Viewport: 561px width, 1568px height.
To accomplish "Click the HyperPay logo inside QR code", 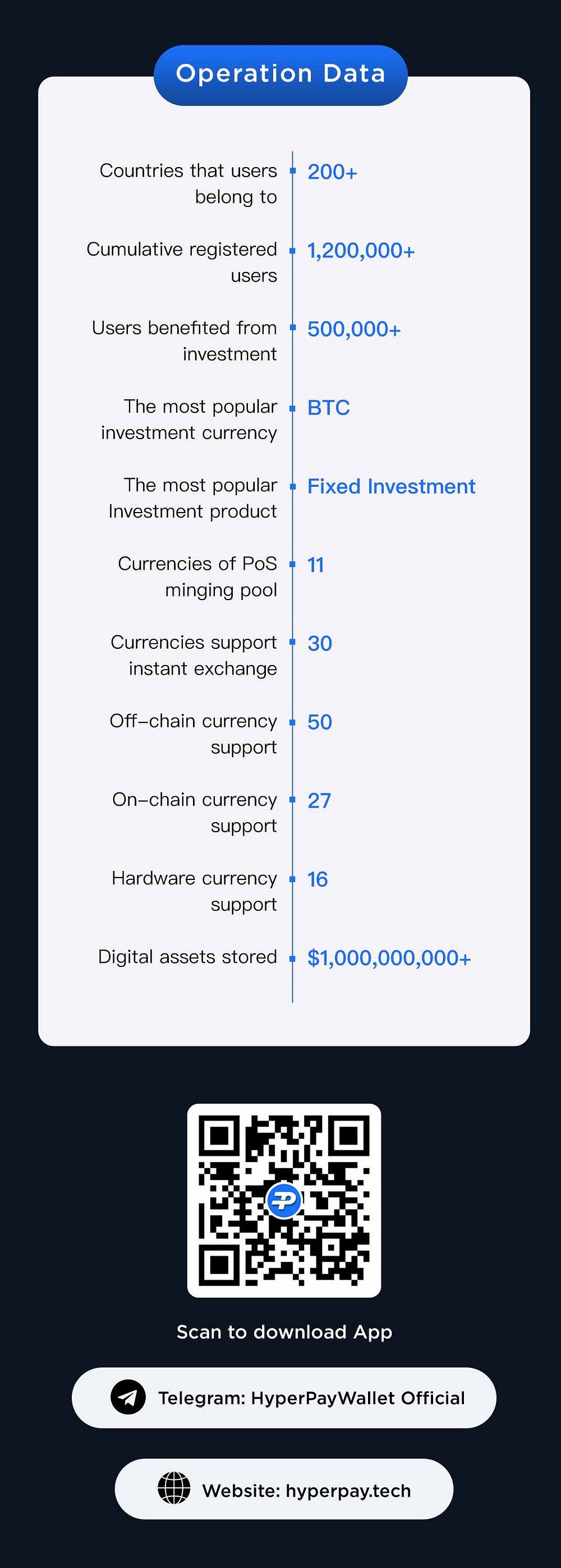I will (x=284, y=1200).
